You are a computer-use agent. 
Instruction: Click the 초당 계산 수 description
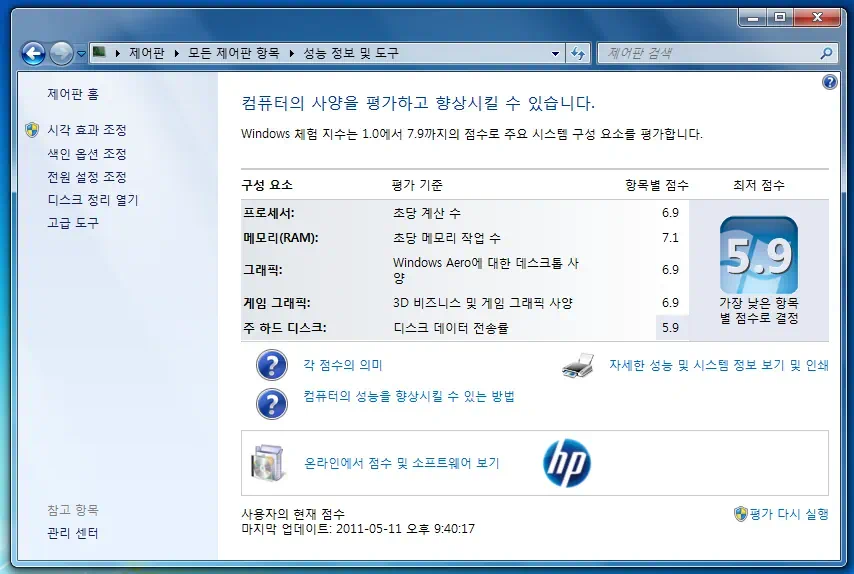point(427,213)
